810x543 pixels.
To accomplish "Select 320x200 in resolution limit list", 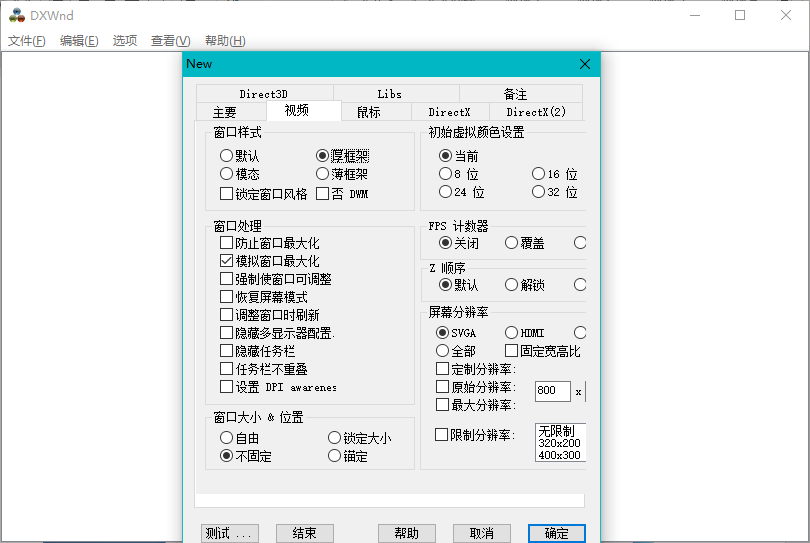I will (x=560, y=443).
